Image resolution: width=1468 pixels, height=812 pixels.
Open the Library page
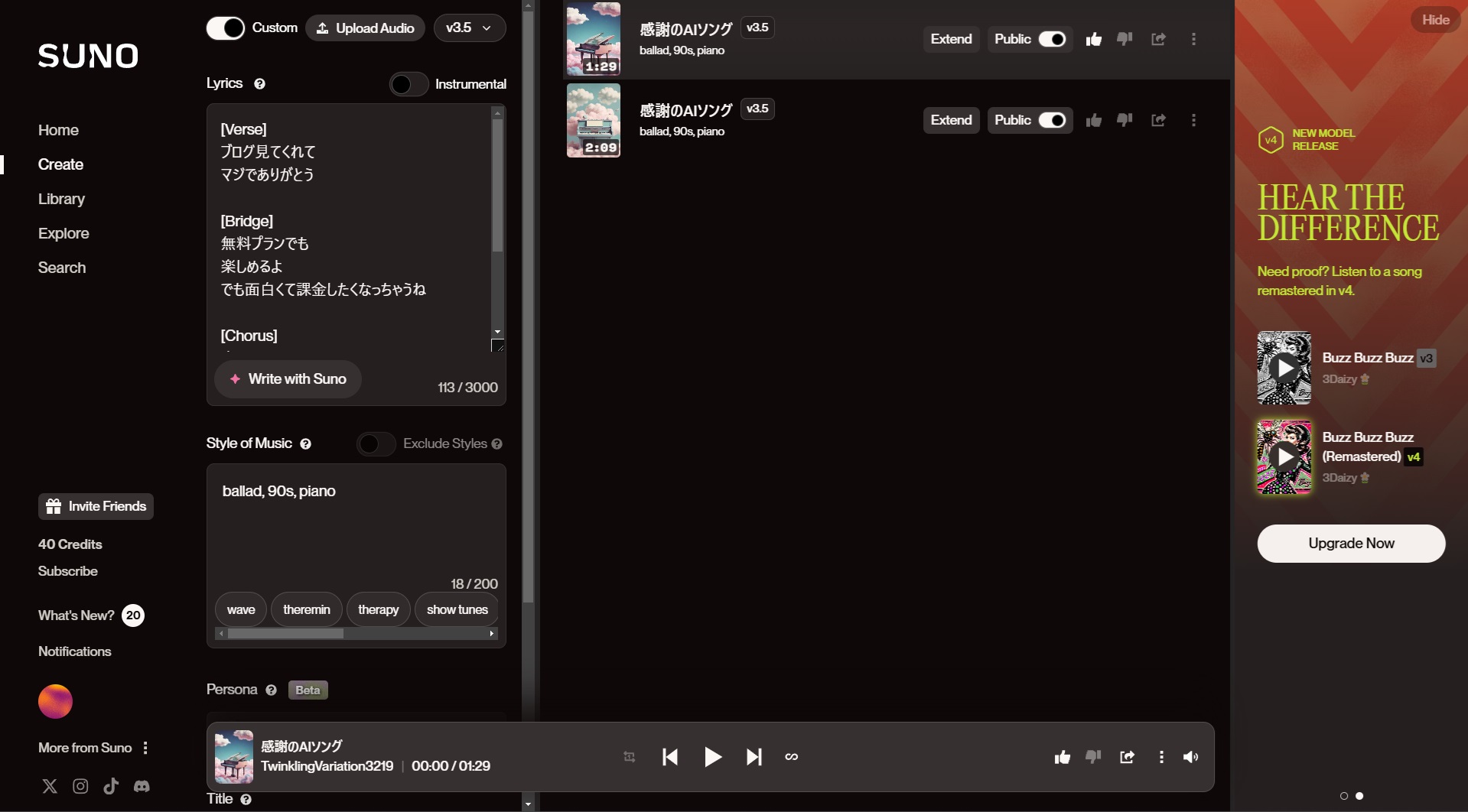[x=61, y=199]
